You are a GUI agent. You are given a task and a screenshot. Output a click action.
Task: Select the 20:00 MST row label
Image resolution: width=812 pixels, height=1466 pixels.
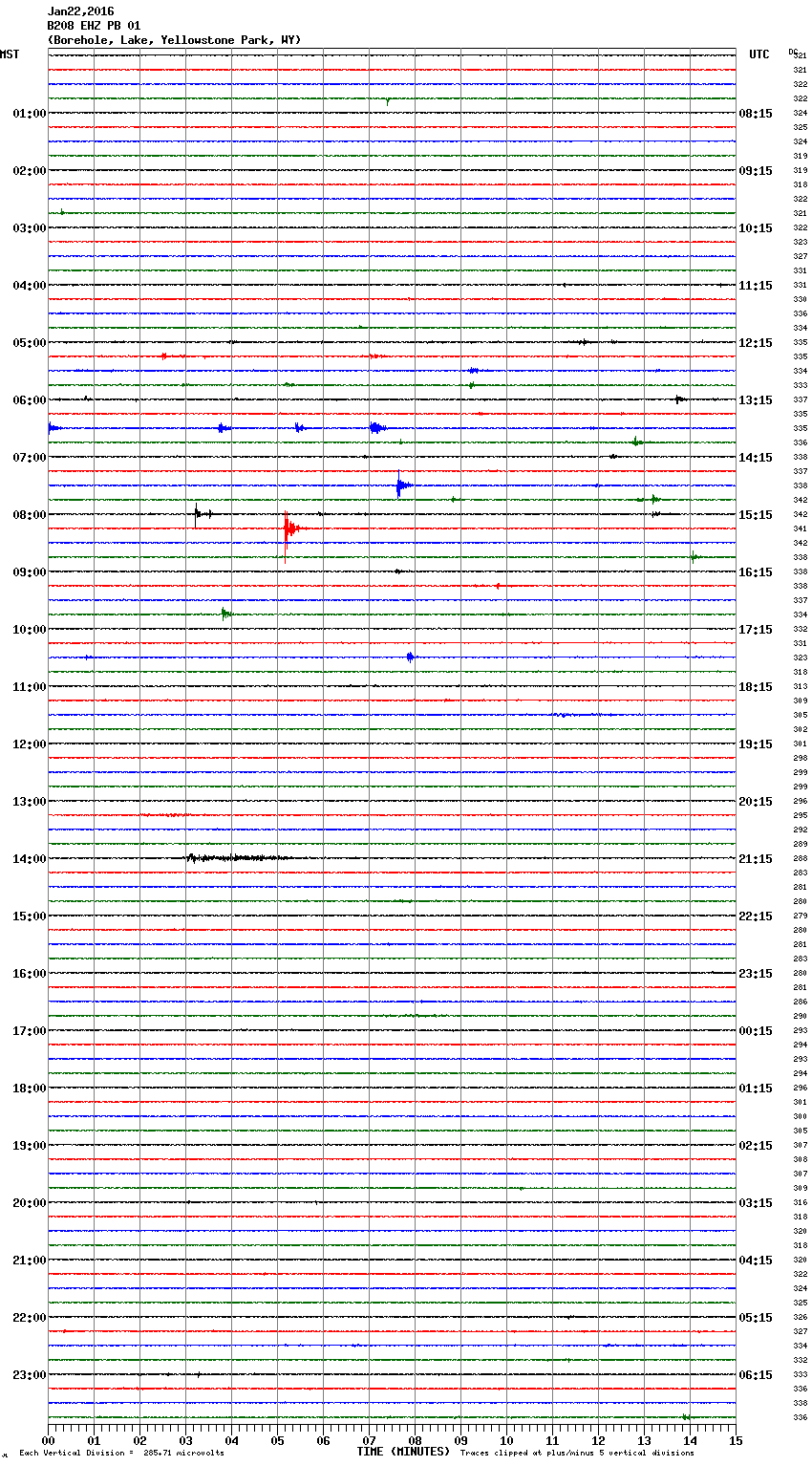click(30, 1203)
